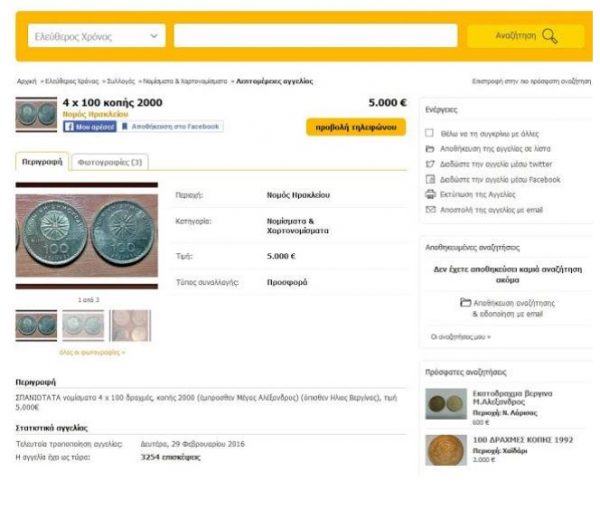Click the Twitter share icon
Viewport: 600px width, 519px height.
coord(430,164)
